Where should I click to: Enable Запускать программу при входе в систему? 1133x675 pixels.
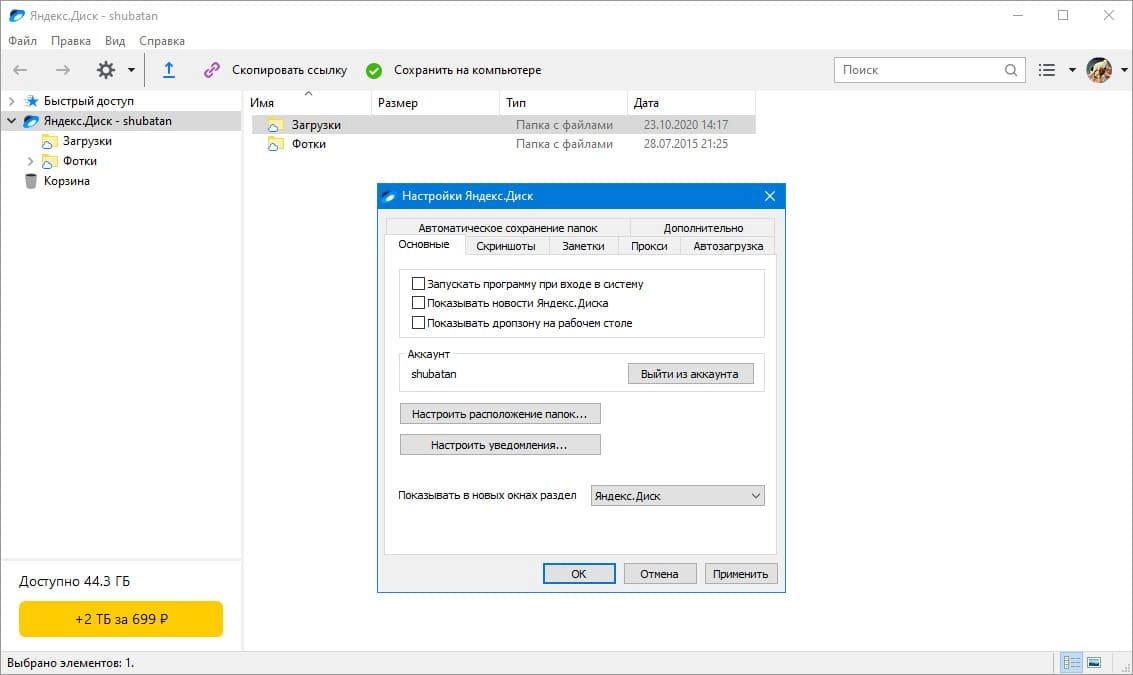pos(418,283)
